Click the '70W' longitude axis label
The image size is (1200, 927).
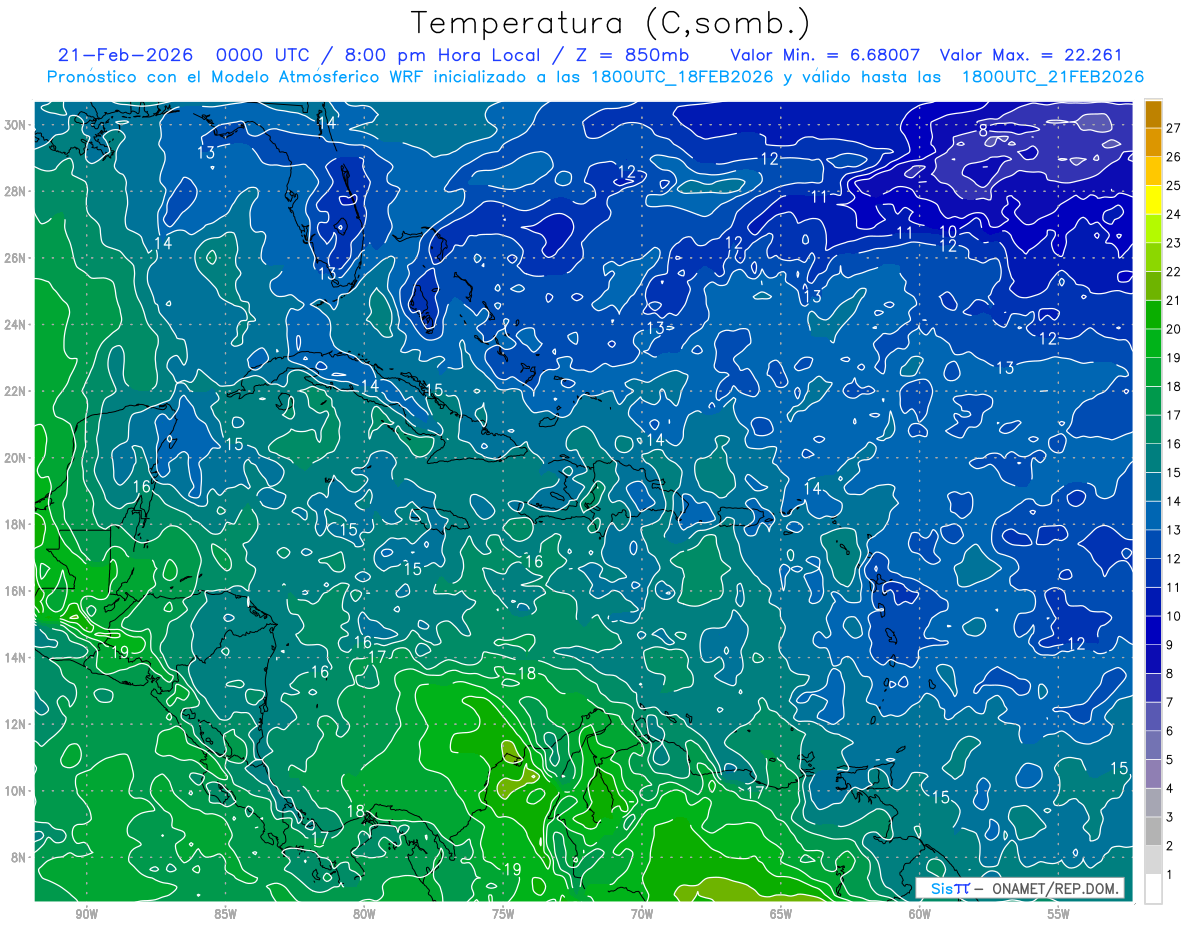642,914
